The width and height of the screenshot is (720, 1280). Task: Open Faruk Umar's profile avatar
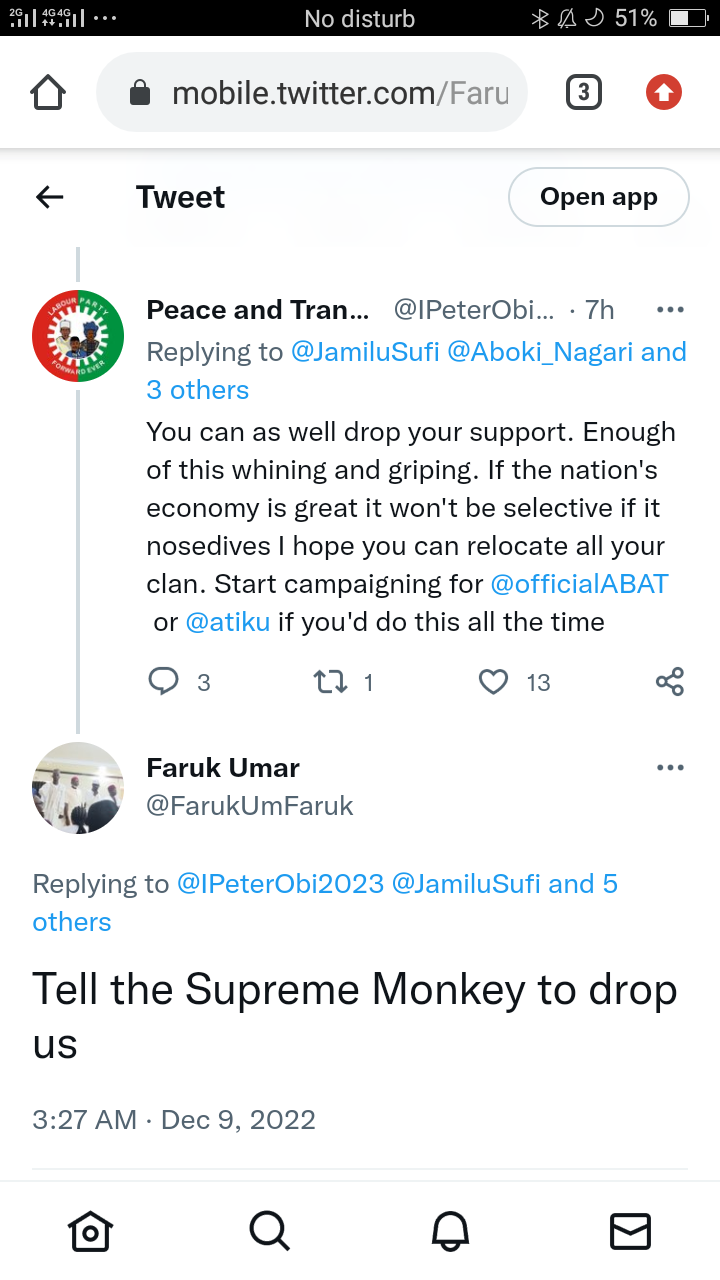click(x=78, y=788)
